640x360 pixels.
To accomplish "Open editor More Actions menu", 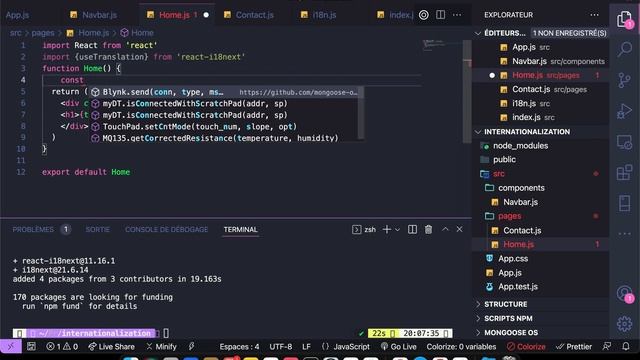I will tap(457, 15).
